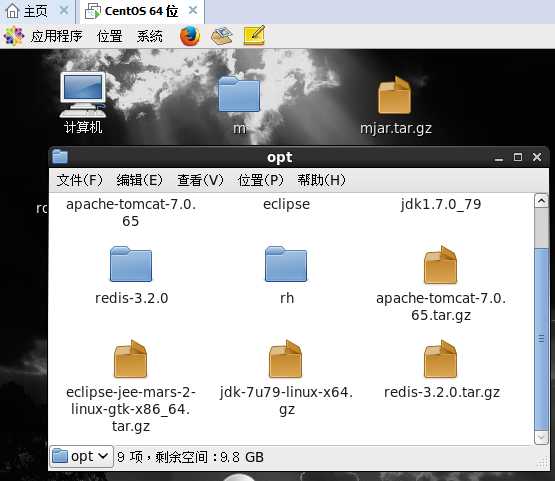Image resolution: width=555 pixels, height=481 pixels.
Task: Select the jdk1.7.0_79 folder label
Action: pos(441,205)
